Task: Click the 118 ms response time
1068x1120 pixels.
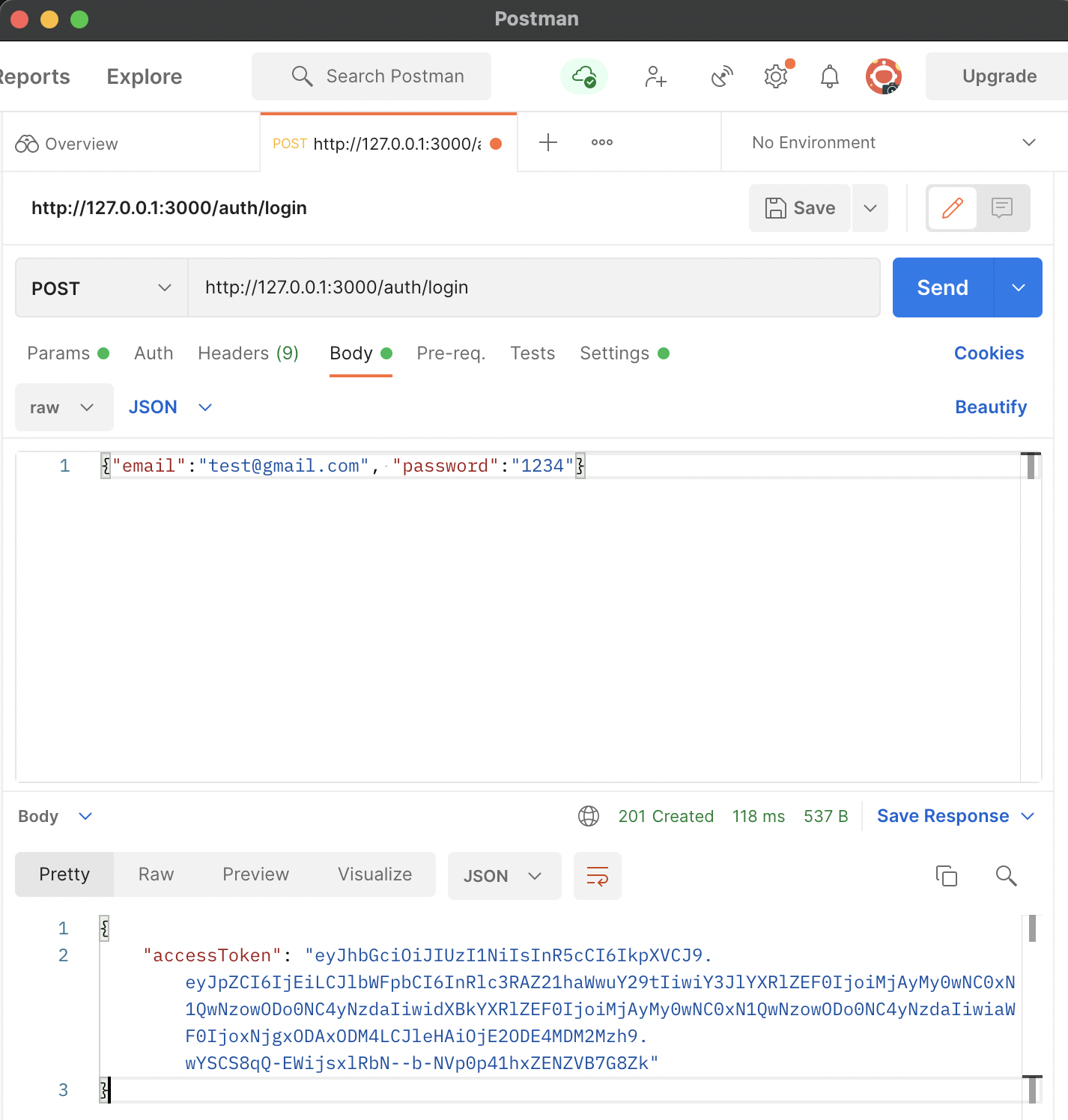Action: (759, 816)
